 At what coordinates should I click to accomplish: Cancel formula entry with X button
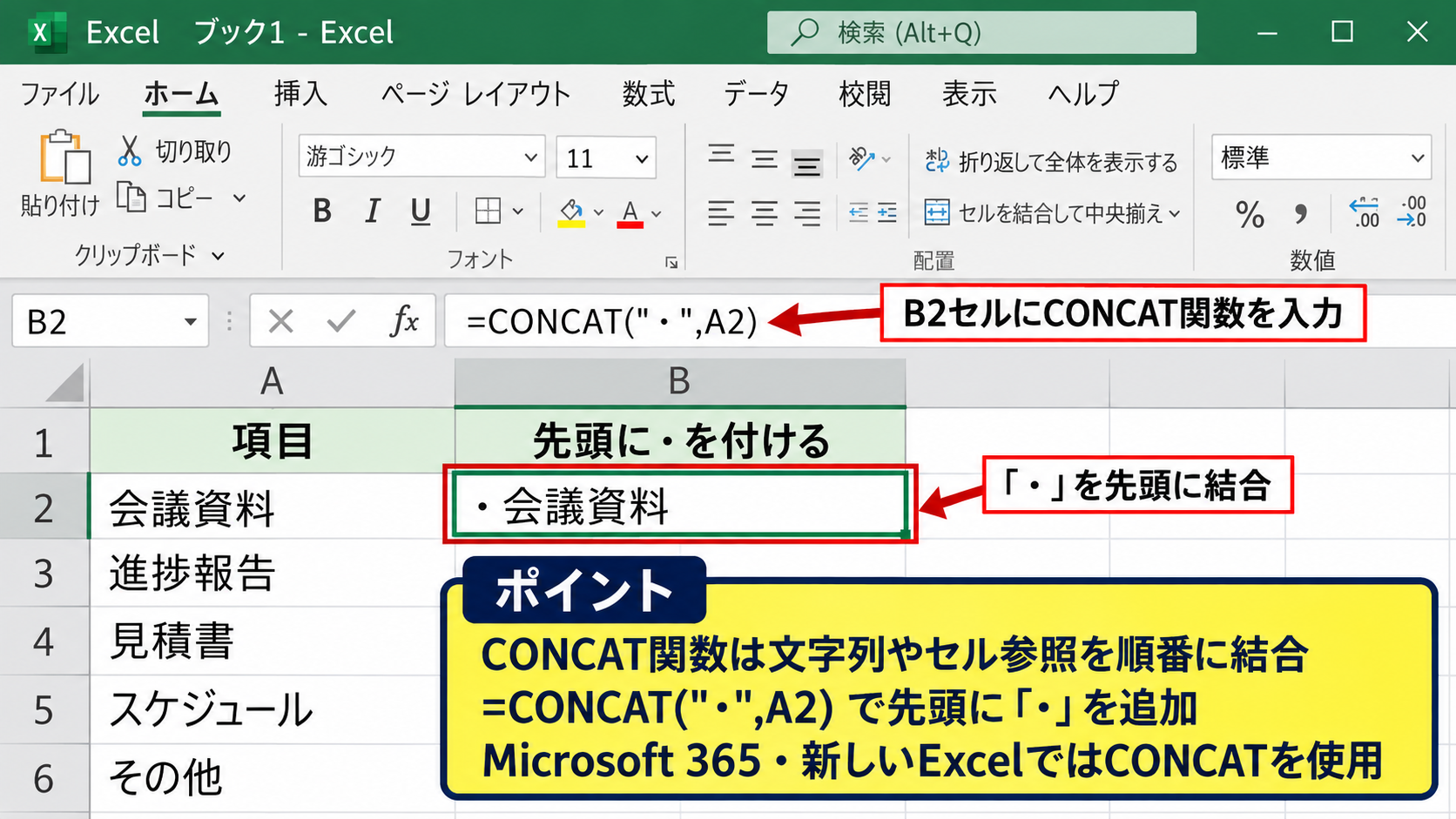pyautogui.click(x=280, y=321)
